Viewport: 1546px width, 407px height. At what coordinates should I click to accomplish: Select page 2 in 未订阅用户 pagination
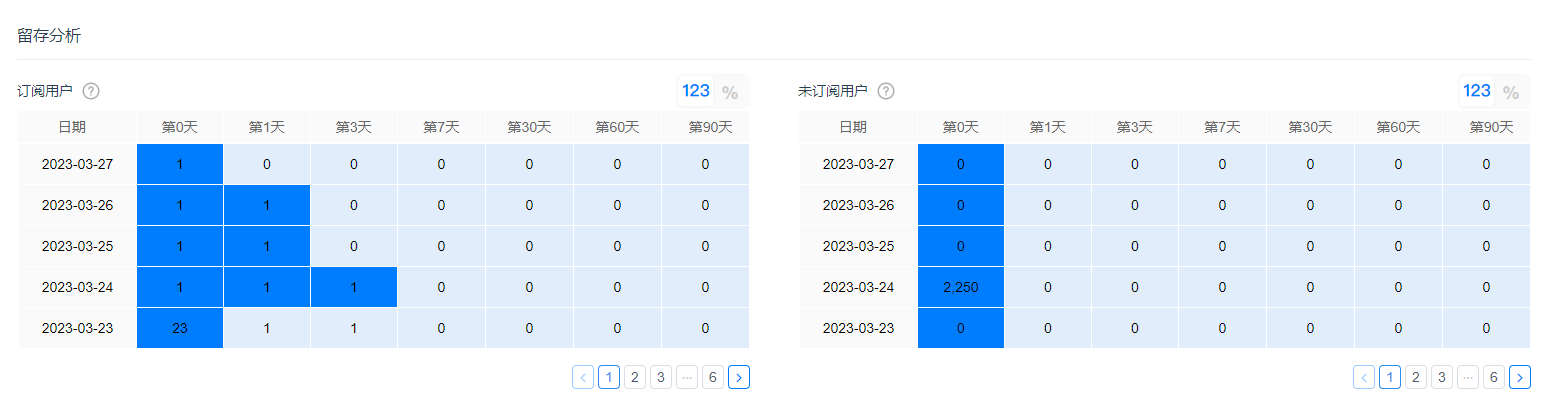(1416, 377)
